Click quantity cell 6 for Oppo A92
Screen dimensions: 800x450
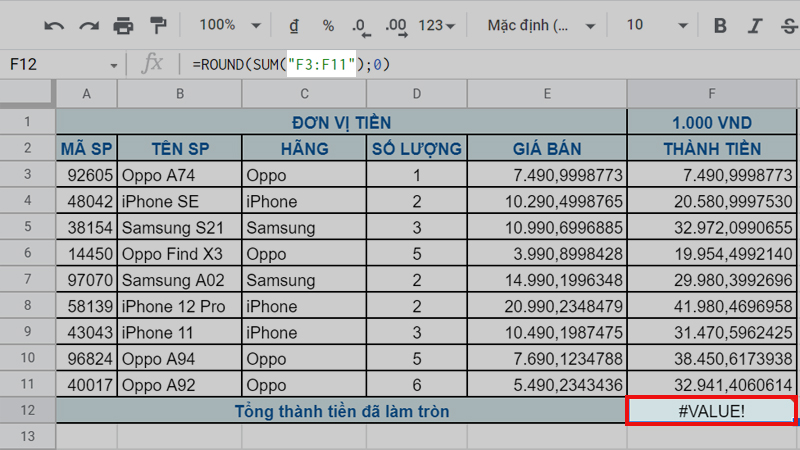[x=416, y=385]
